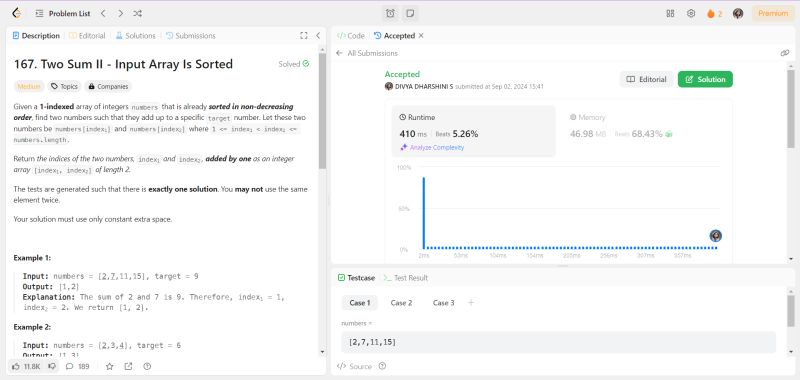The image size is (800, 380).
Task: Select the Case 2 tab
Action: pos(402,302)
